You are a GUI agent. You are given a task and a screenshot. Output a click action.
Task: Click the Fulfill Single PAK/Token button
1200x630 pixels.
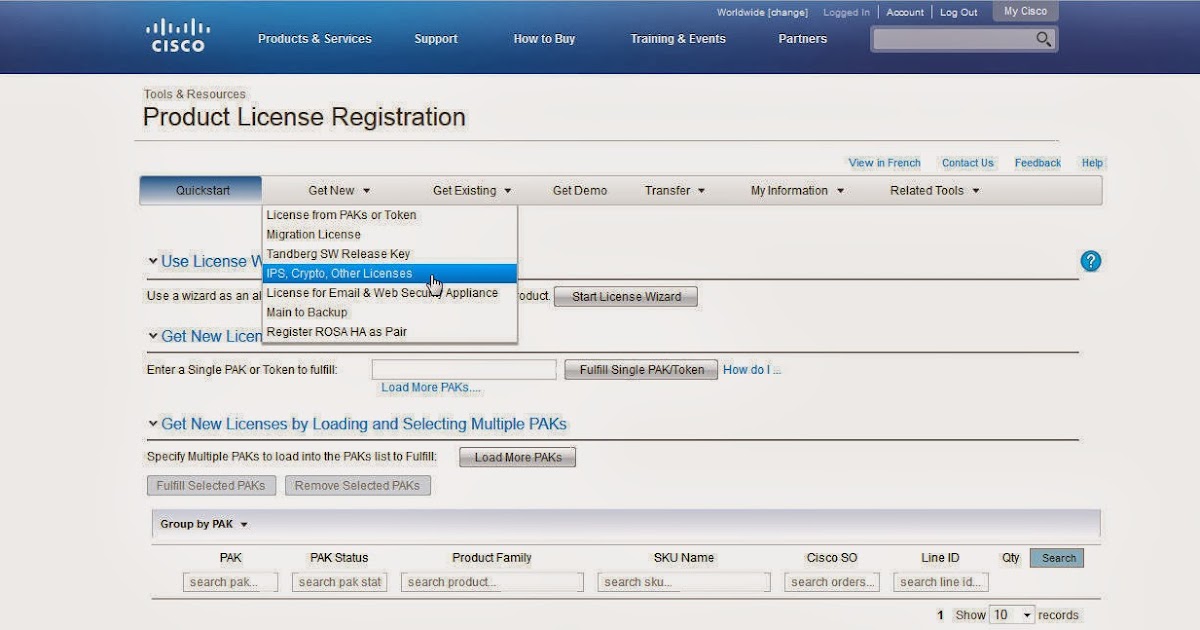coord(641,370)
